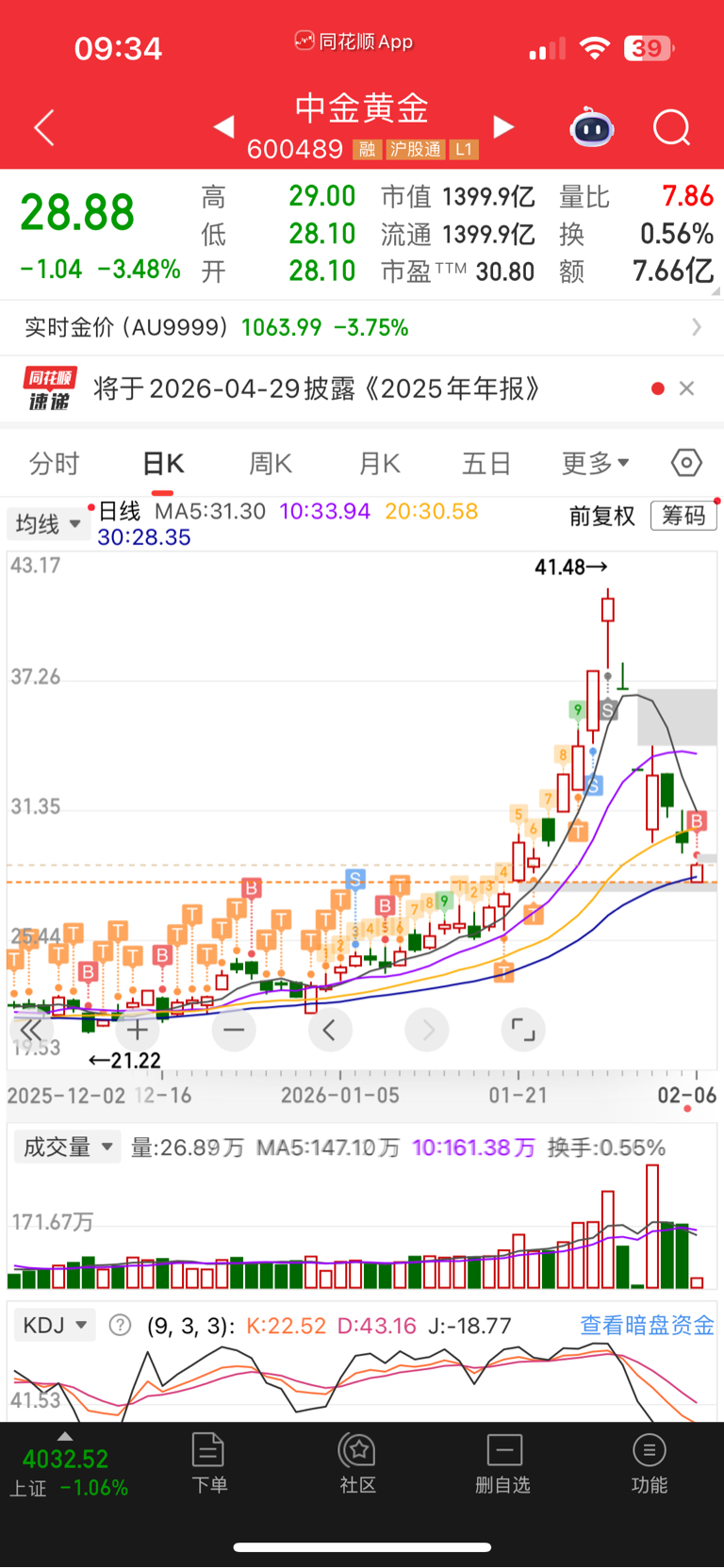This screenshot has width=724, height=1568.
Task: Expand chart to fullscreen
Action: pos(523,1030)
